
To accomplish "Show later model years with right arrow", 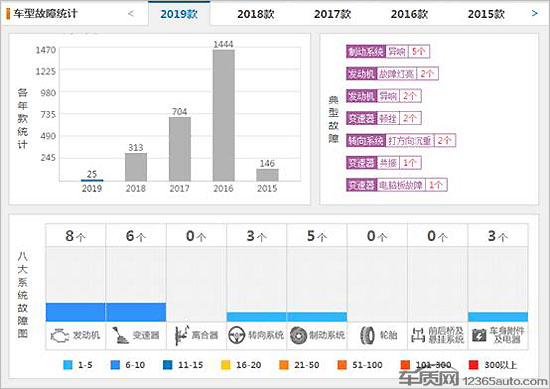I will point(534,14).
